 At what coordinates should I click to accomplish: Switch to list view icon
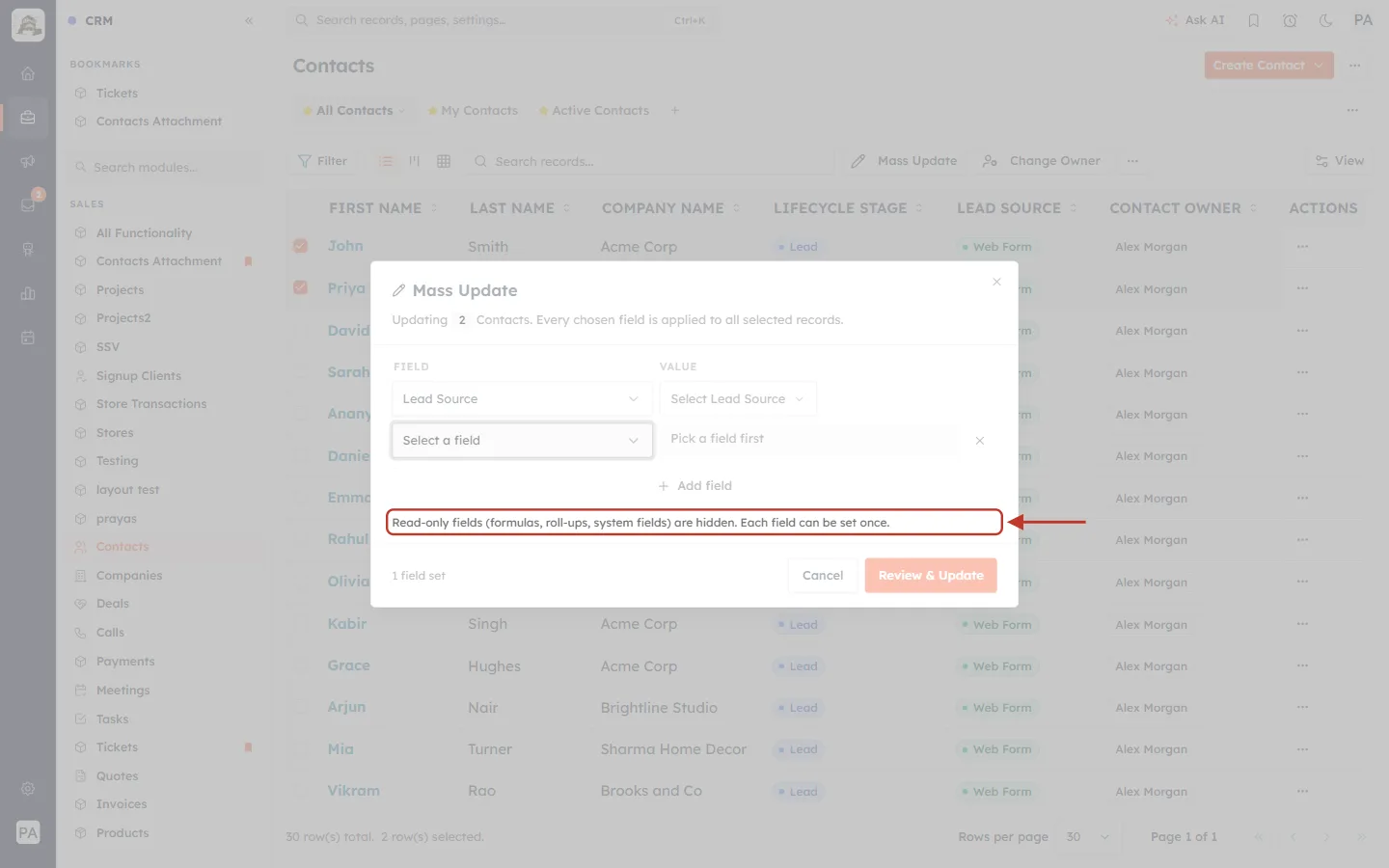coord(386,161)
